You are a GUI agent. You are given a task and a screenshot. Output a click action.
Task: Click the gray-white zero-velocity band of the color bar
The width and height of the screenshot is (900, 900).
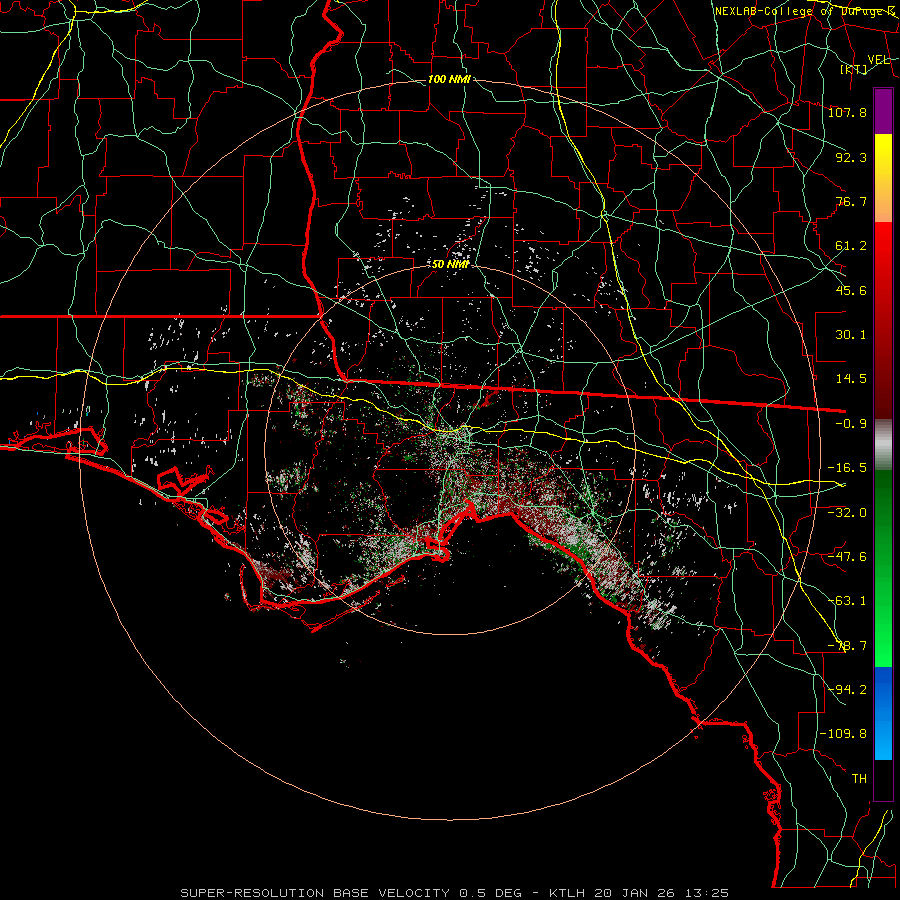[883, 445]
